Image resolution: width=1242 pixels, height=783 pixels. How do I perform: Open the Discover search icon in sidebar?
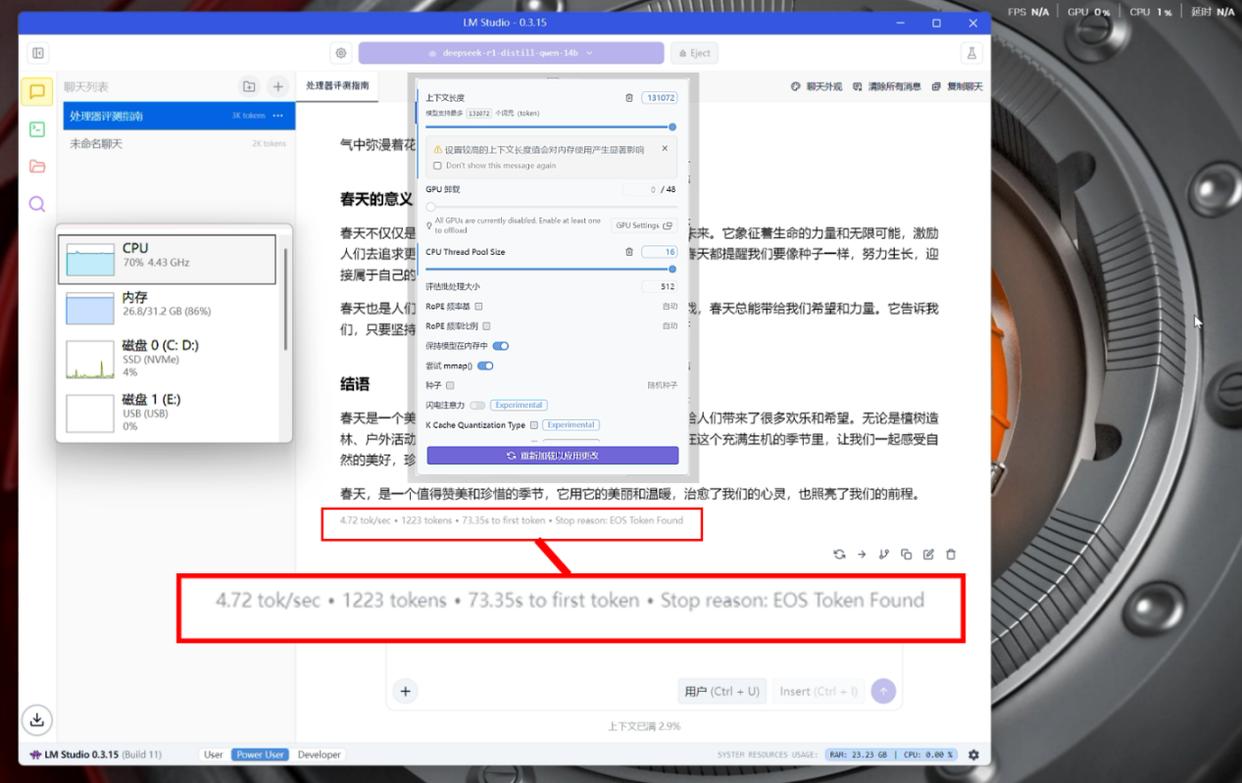37,204
